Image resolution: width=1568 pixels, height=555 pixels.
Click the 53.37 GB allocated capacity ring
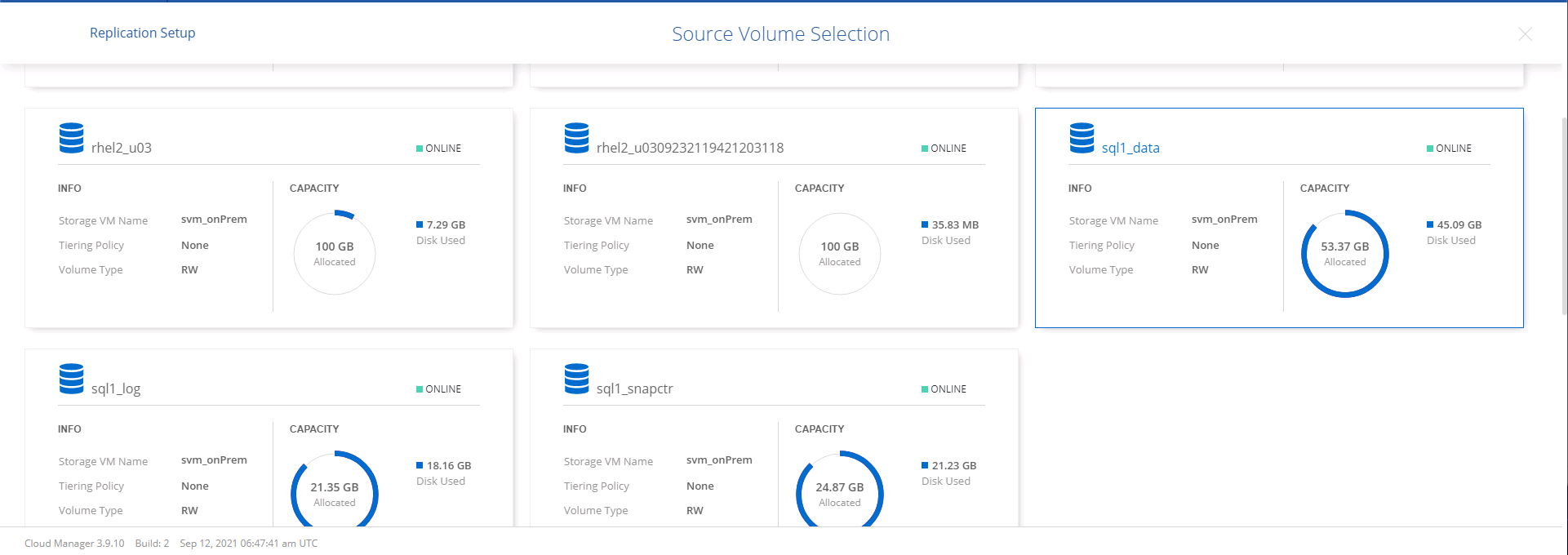pyautogui.click(x=1344, y=254)
